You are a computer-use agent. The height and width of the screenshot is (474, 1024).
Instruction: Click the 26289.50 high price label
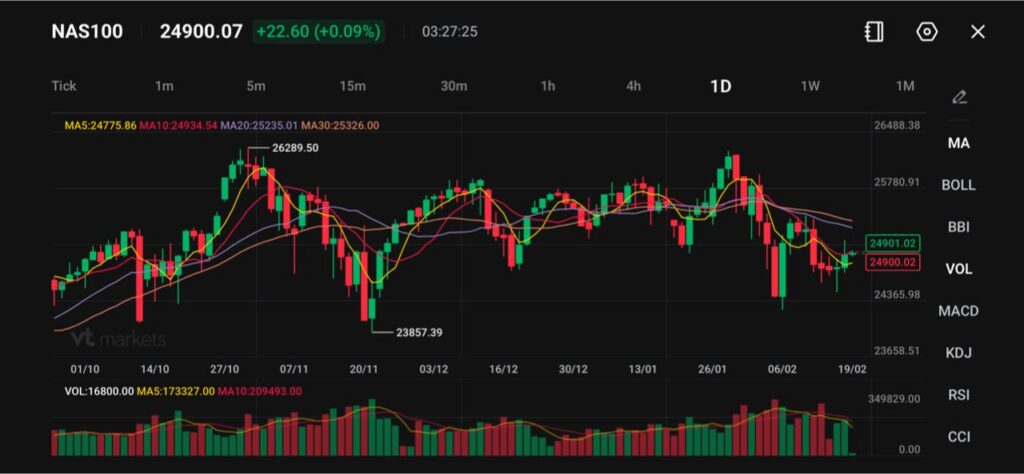coord(295,148)
